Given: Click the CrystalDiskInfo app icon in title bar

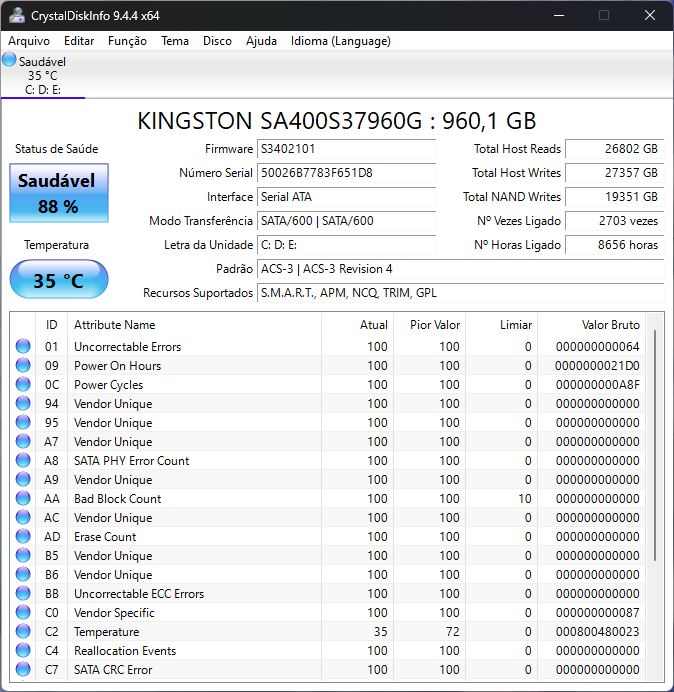Looking at the screenshot, I should click(17, 15).
